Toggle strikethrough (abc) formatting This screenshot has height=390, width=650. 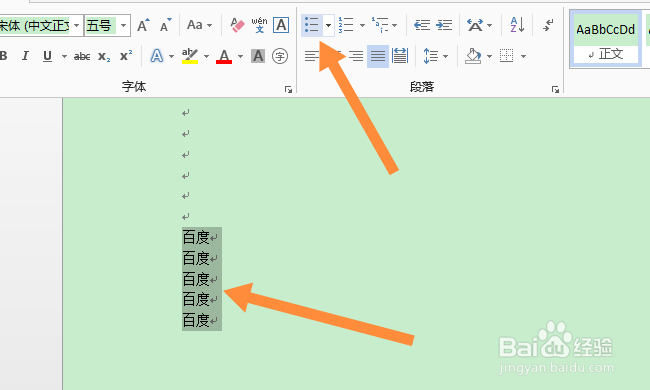coord(82,56)
